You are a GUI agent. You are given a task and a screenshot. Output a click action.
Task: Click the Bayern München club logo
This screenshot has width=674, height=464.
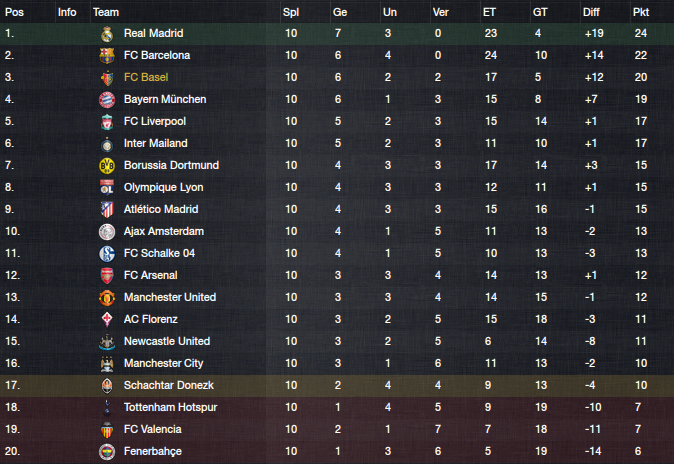point(107,99)
